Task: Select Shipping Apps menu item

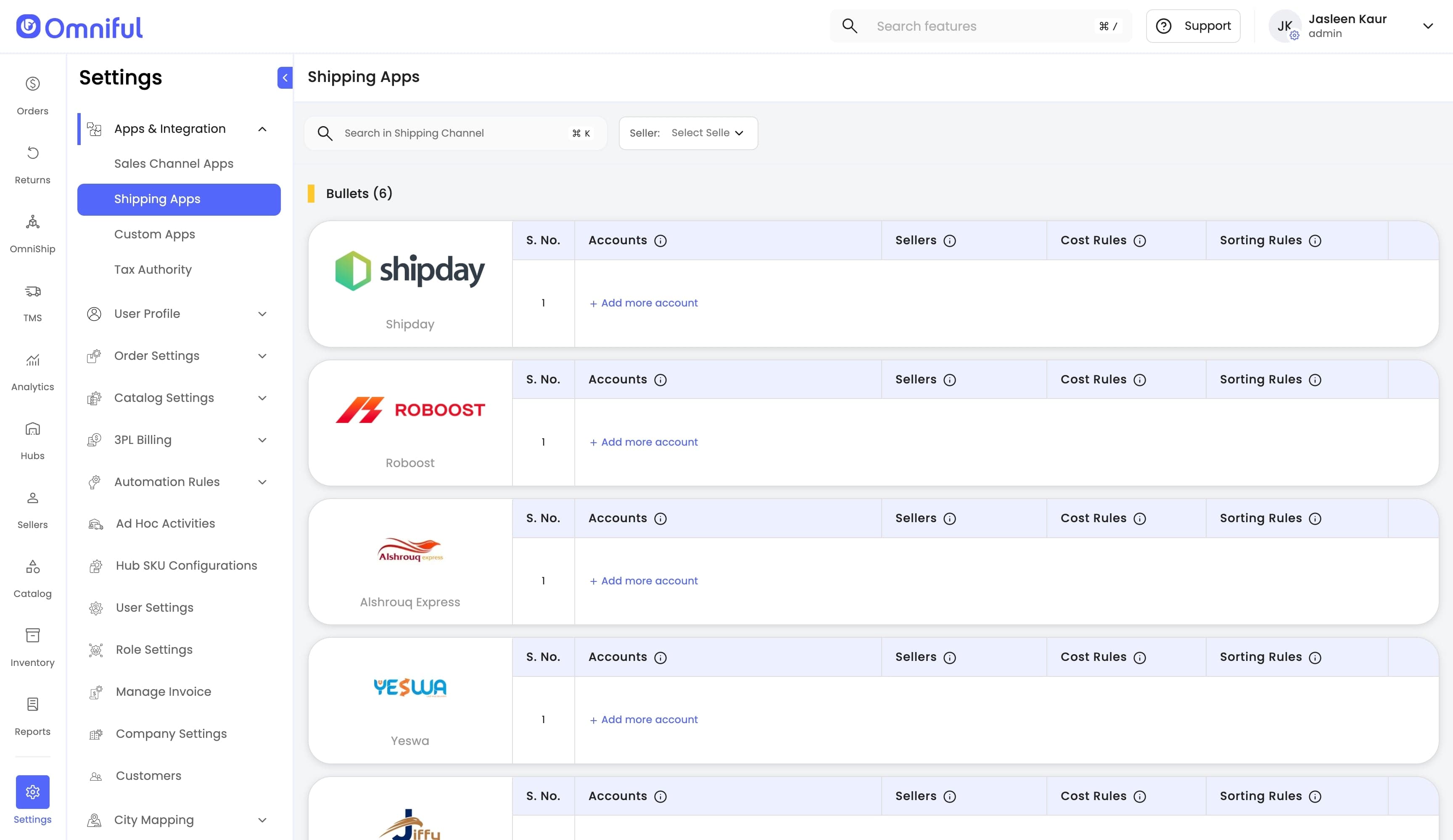Action: (x=179, y=199)
